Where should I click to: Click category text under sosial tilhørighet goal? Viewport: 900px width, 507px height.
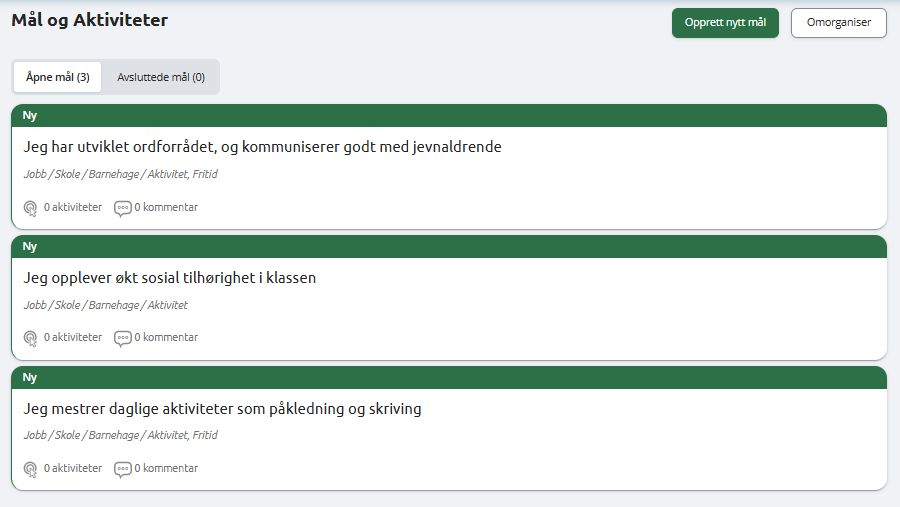(106, 305)
